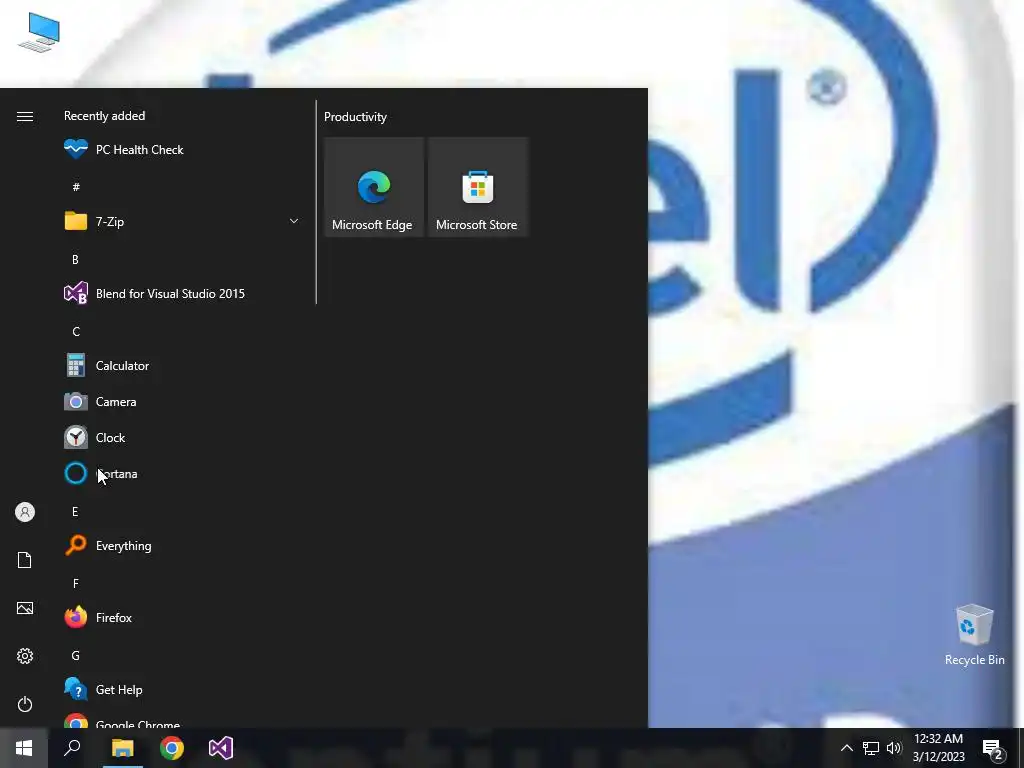Open notification Action Center icon
Screen dimensions: 1024x768
993,749
